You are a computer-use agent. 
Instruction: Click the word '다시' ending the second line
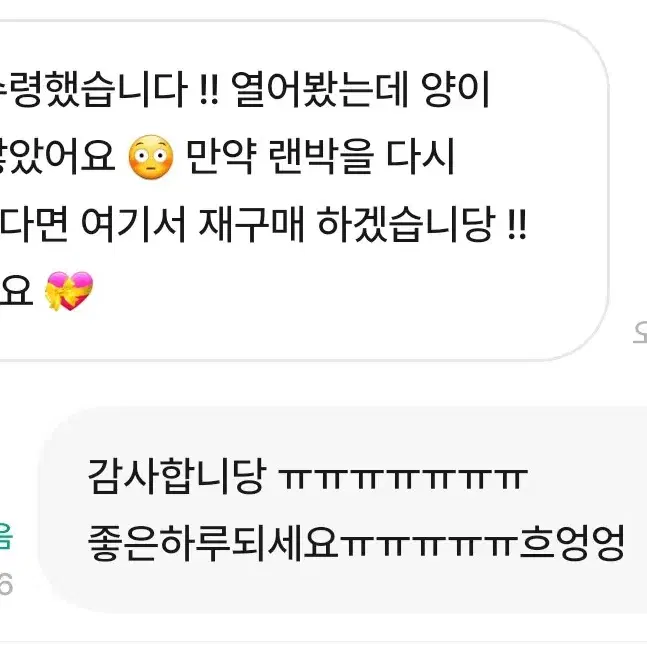(421, 157)
